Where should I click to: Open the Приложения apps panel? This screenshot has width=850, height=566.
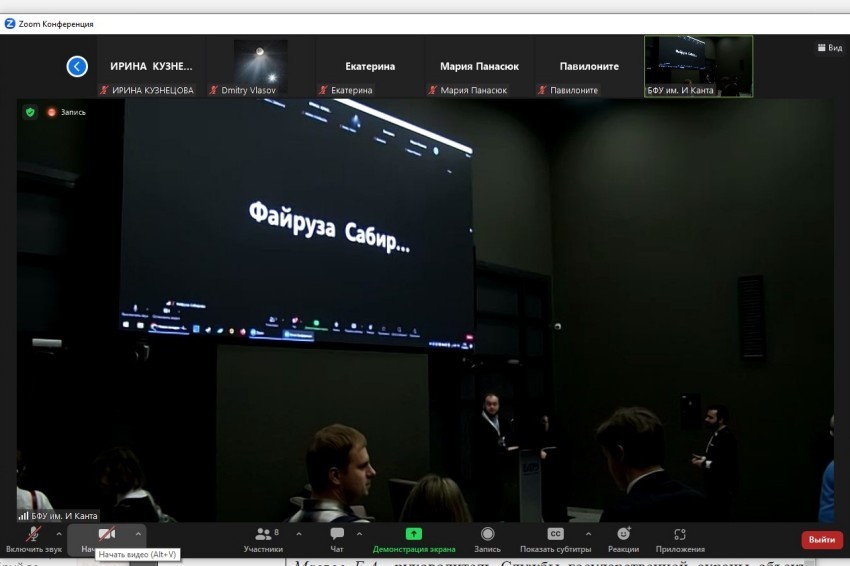(x=680, y=539)
